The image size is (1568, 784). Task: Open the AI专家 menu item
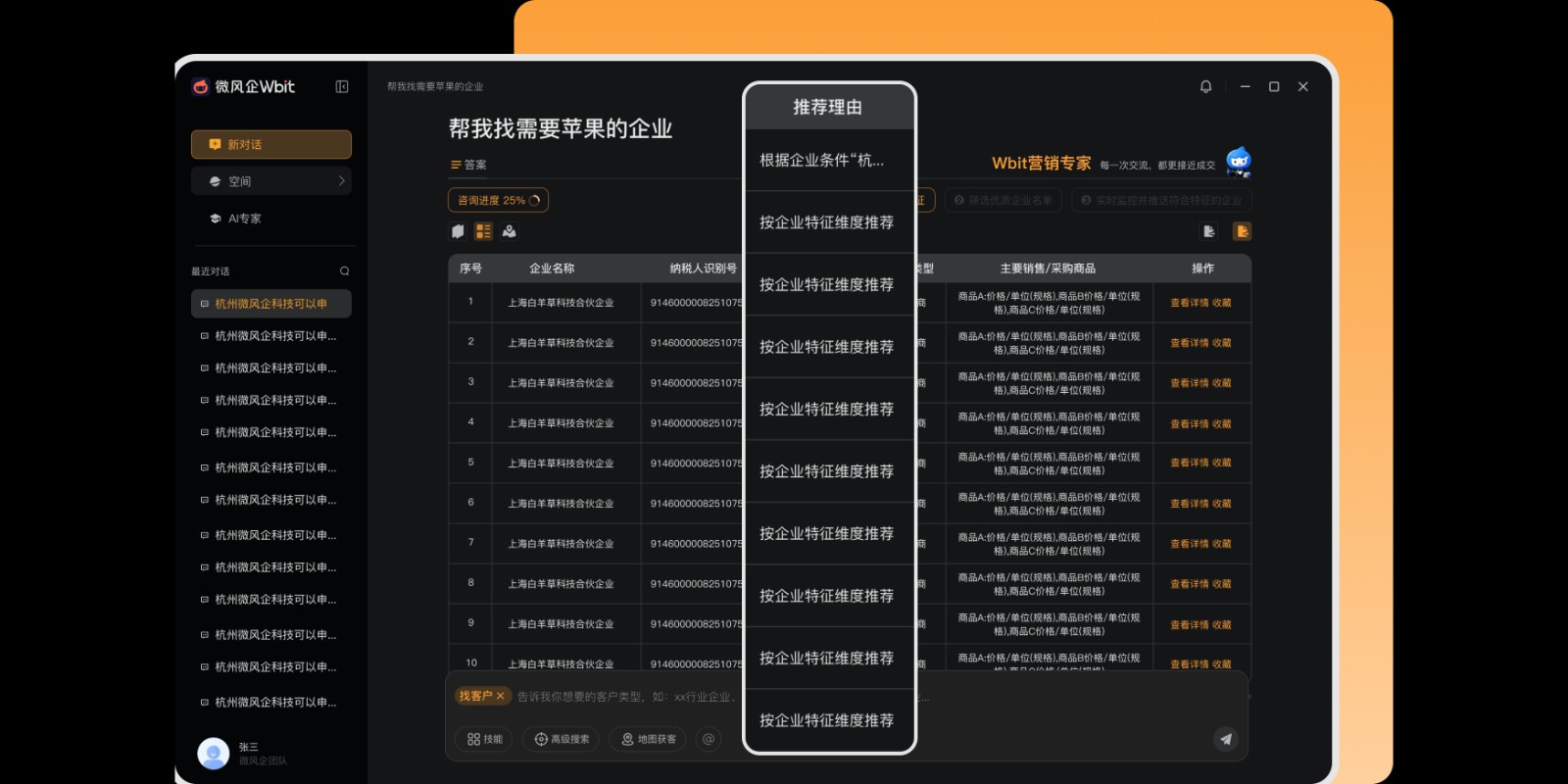tap(244, 219)
